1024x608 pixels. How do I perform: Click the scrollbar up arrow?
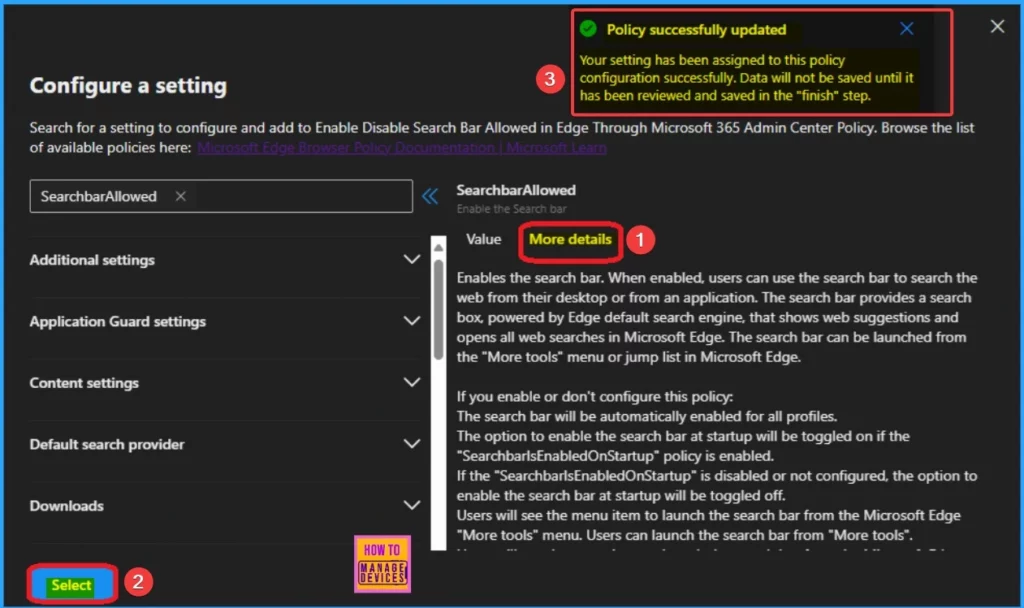coord(438,248)
